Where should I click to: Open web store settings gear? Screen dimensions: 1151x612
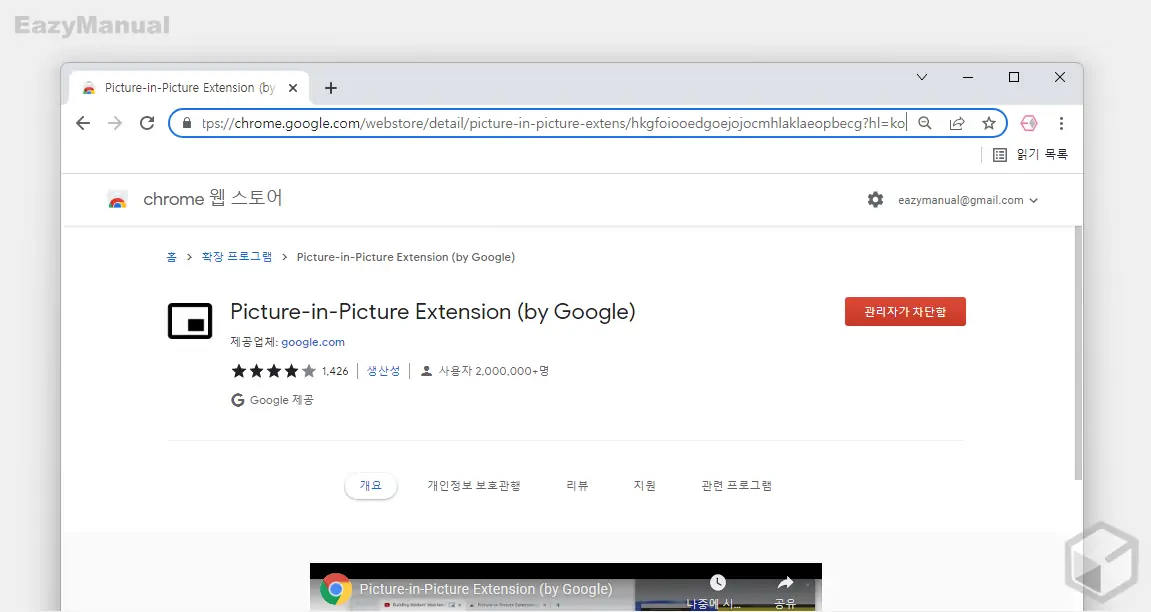coord(875,200)
